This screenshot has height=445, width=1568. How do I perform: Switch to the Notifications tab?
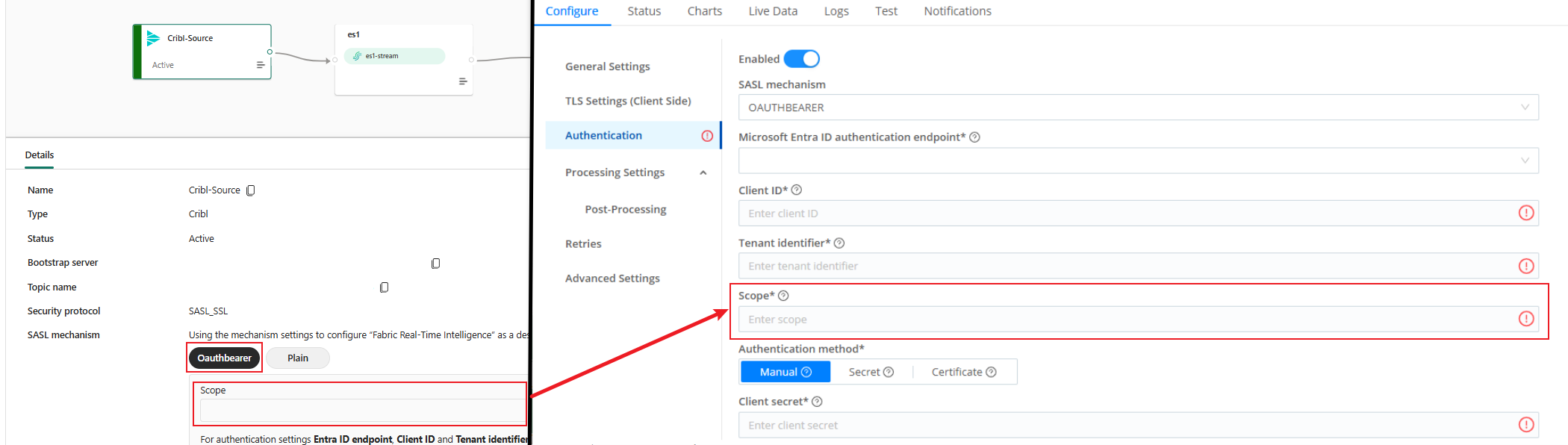click(957, 11)
